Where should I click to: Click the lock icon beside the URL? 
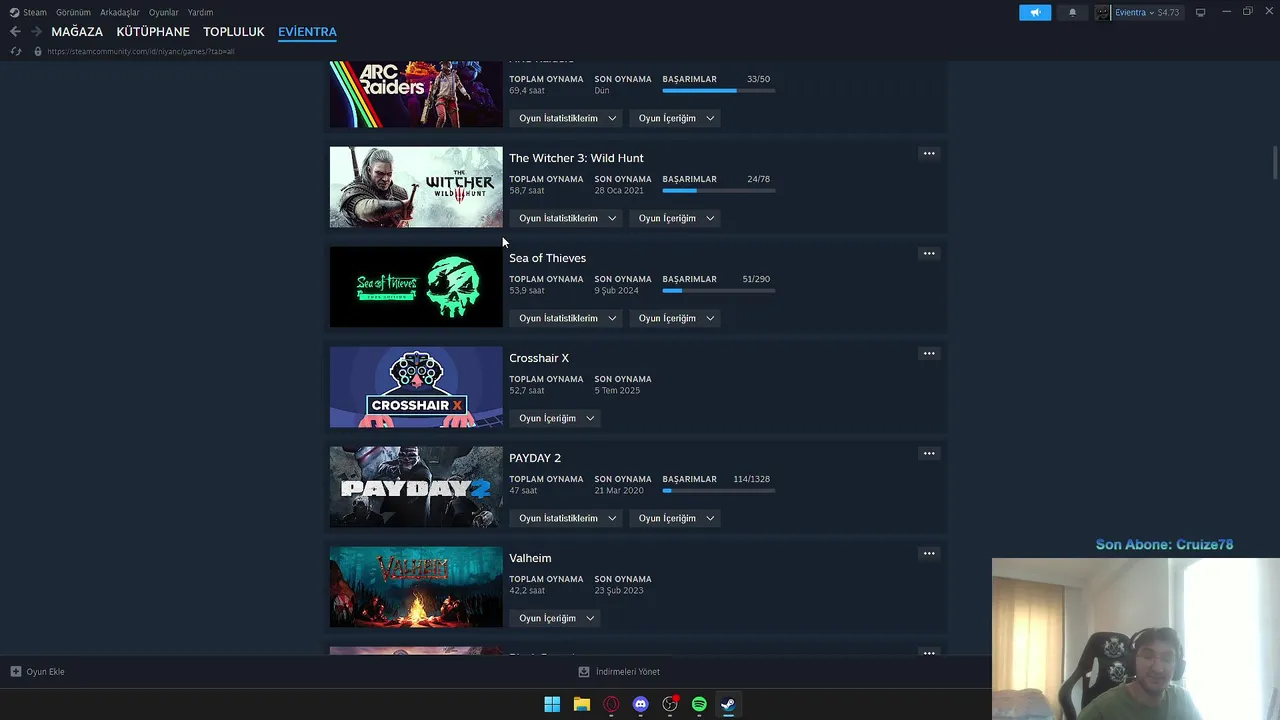click(x=38, y=51)
